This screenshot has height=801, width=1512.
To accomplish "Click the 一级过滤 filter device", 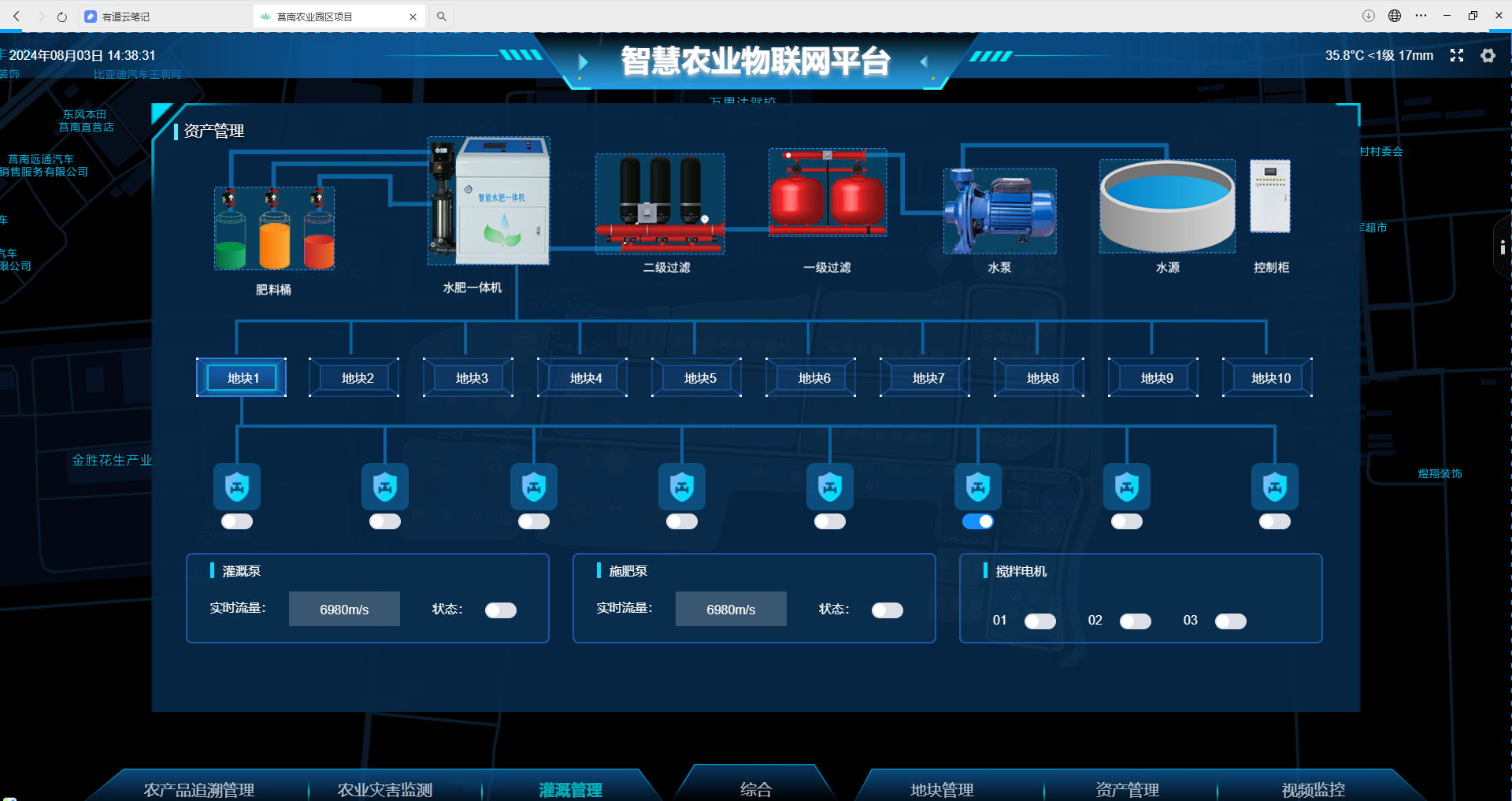I will pyautogui.click(x=827, y=193).
